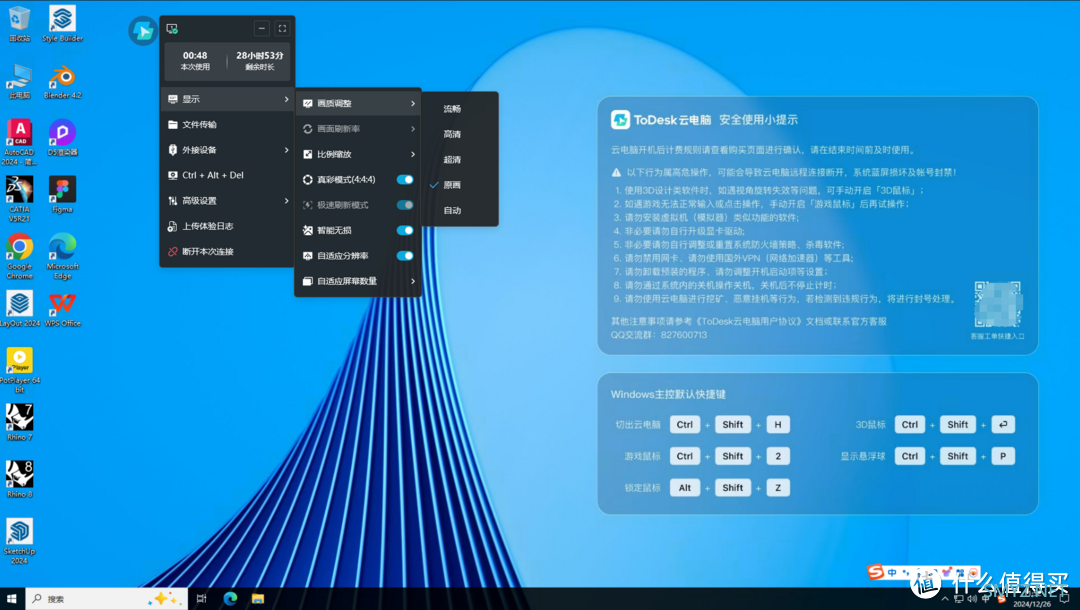Click the fullscreen icon in ToDesk panel
The width and height of the screenshot is (1080, 610).
[282, 28]
